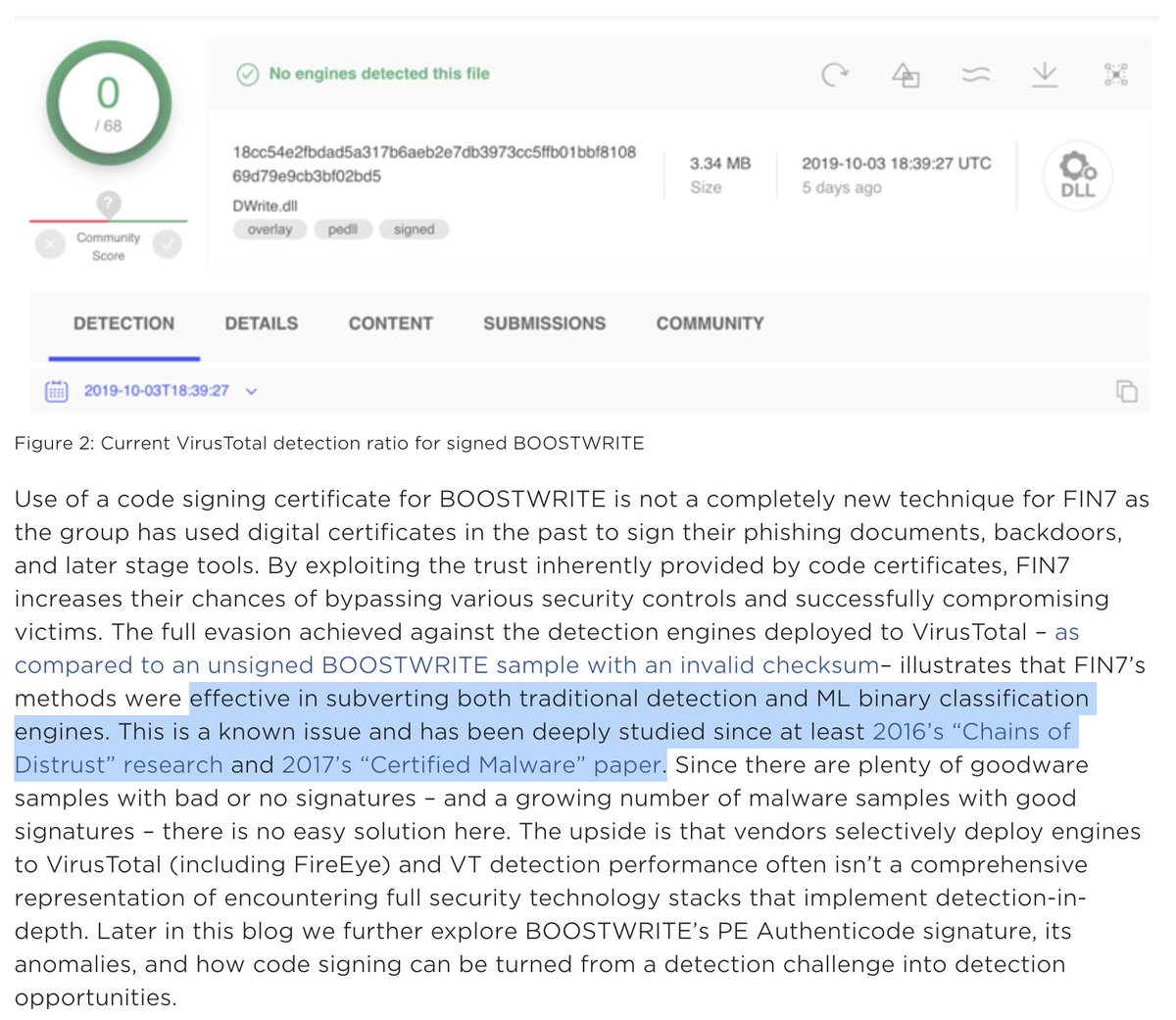Click the Community Score label
This screenshot has width=1176, height=1020.
point(109,247)
